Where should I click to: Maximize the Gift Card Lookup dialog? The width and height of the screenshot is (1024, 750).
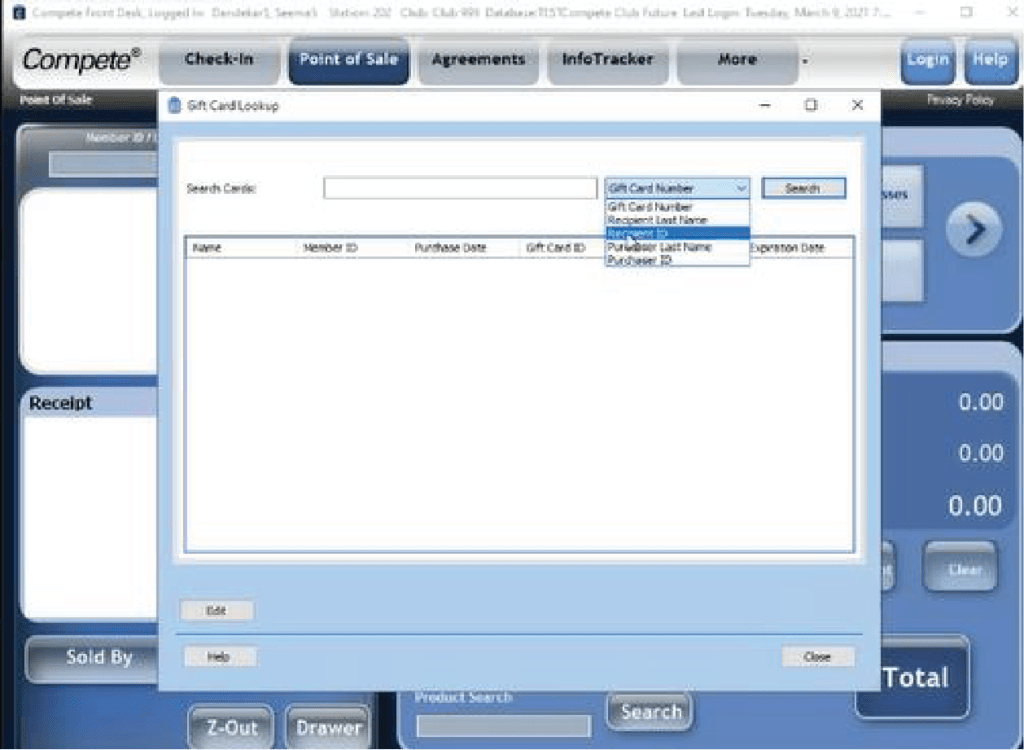(x=811, y=105)
